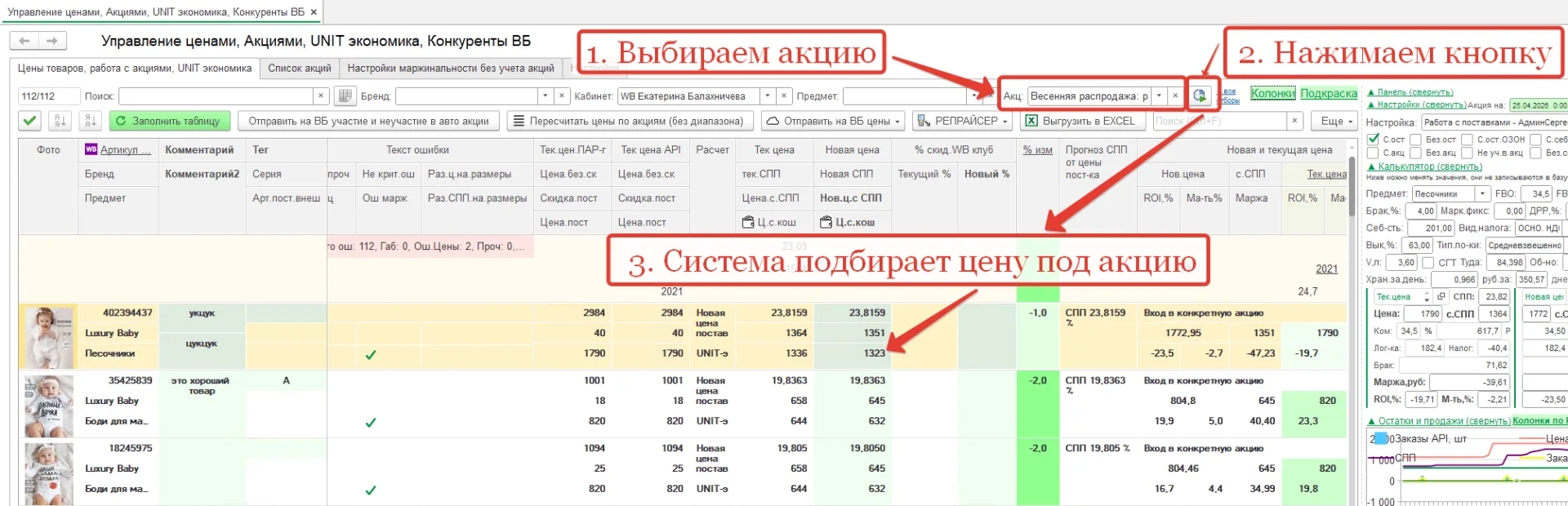1568x506 pixels.
Task: Open the РЕПРАЙСЕР dropdown button
Action: click(x=962, y=121)
